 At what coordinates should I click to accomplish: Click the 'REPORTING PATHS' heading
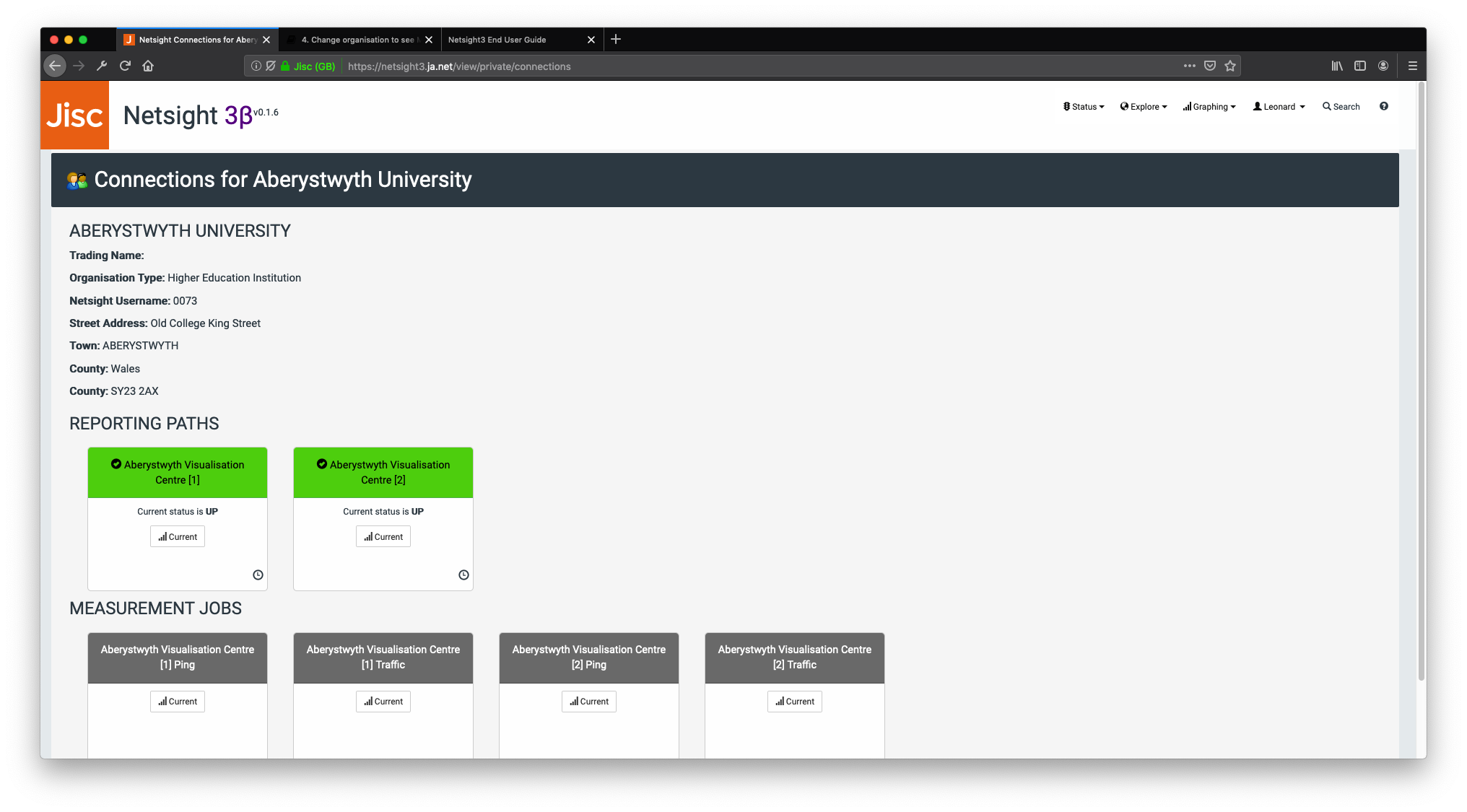[x=144, y=424]
